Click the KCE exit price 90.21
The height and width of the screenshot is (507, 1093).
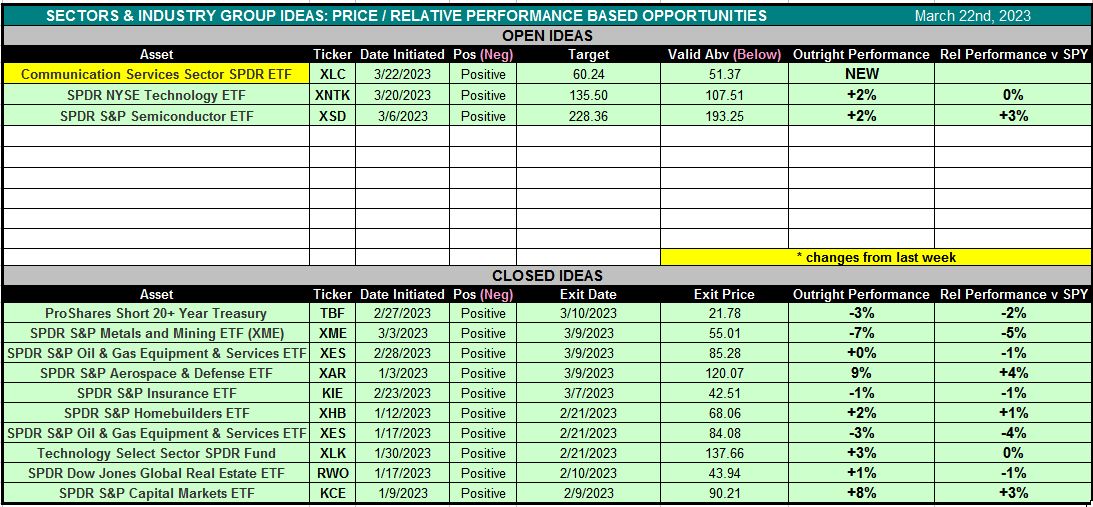(724, 493)
